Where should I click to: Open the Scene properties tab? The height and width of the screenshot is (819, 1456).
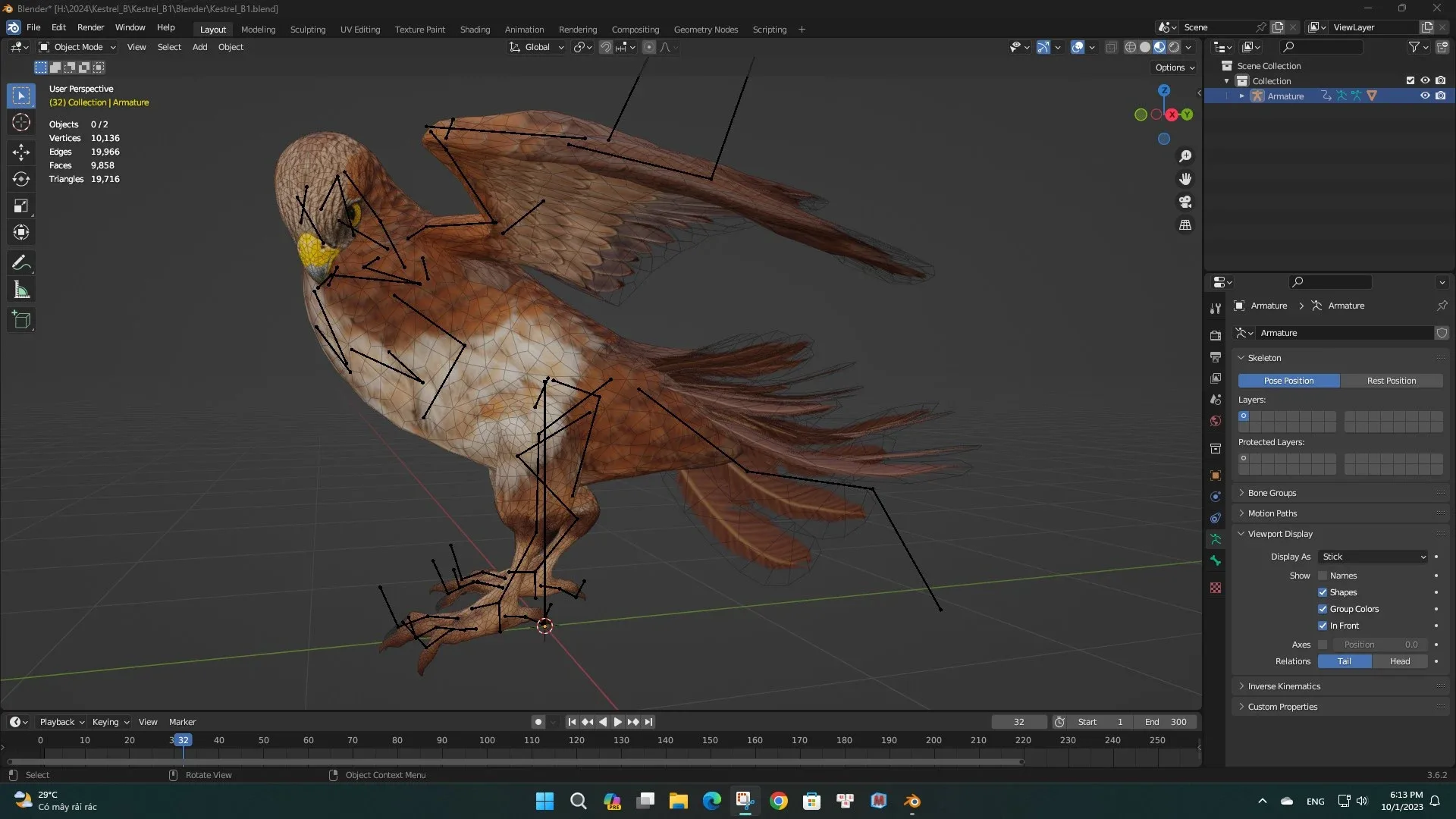1216,400
